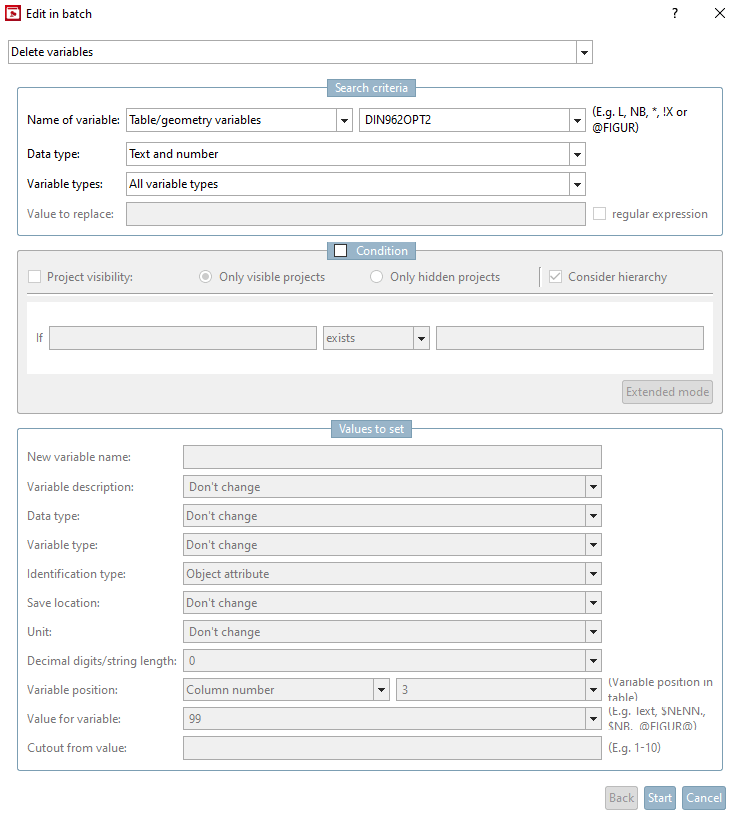
Task: Toggle the Project visibility checkbox
Action: [35, 277]
